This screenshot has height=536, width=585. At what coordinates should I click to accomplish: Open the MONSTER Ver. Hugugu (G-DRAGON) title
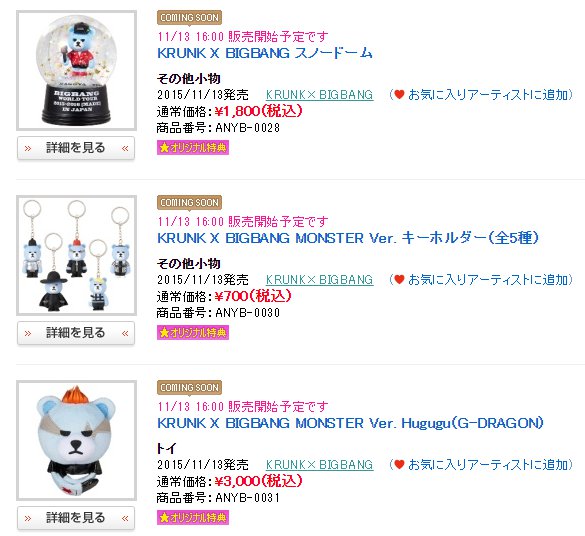[350, 423]
